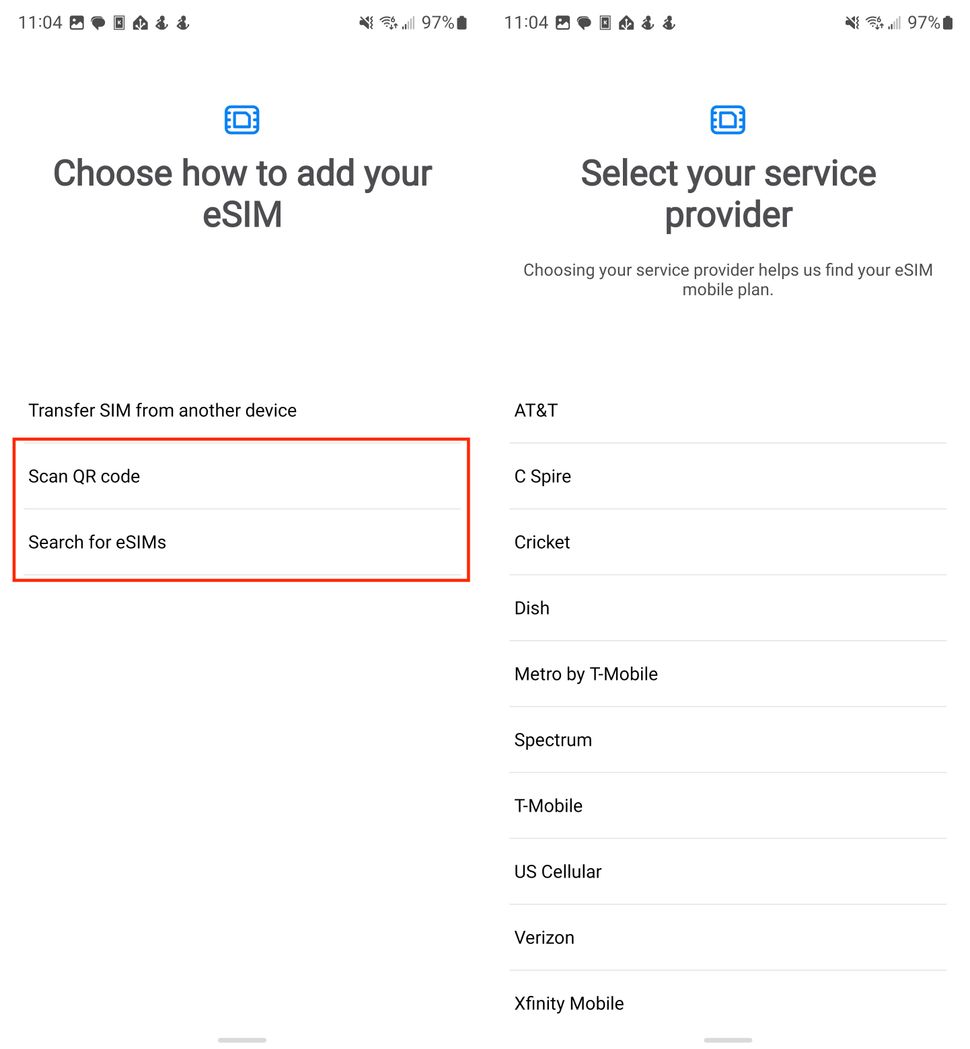The image size is (970, 1049).
Task: Choose C Spire from provider list
Action: tap(543, 476)
